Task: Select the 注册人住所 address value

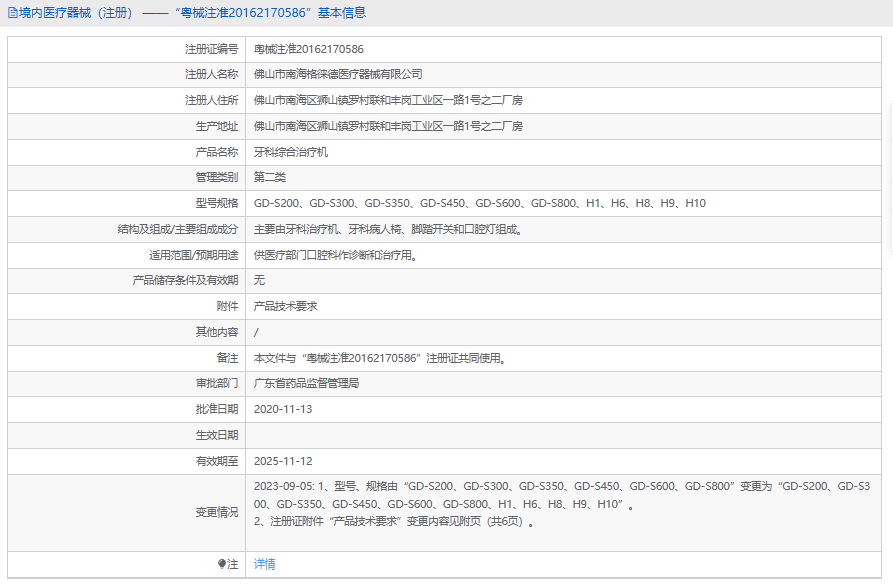Action: click(x=388, y=100)
